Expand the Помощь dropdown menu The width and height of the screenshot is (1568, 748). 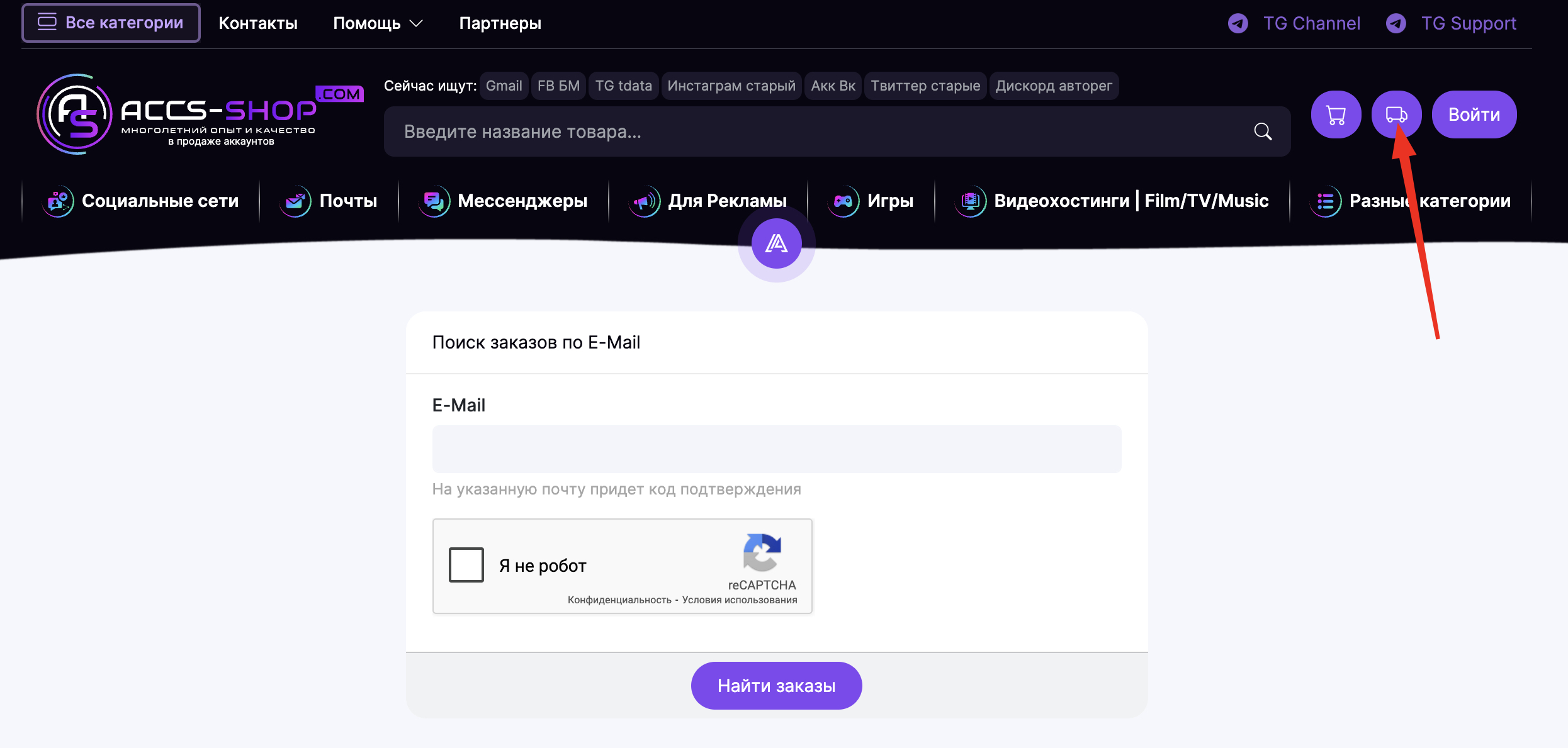click(378, 23)
